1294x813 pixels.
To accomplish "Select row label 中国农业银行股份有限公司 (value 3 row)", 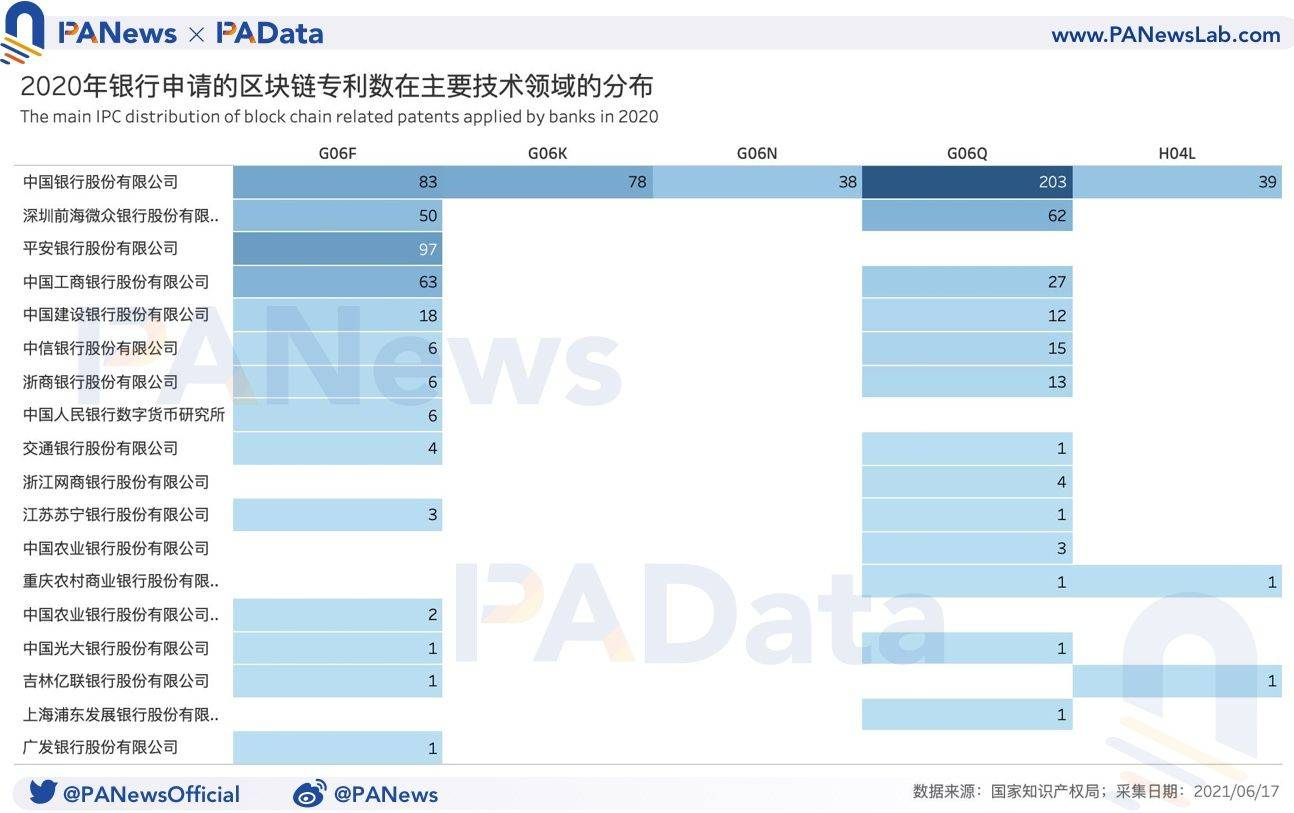I will (x=116, y=548).
